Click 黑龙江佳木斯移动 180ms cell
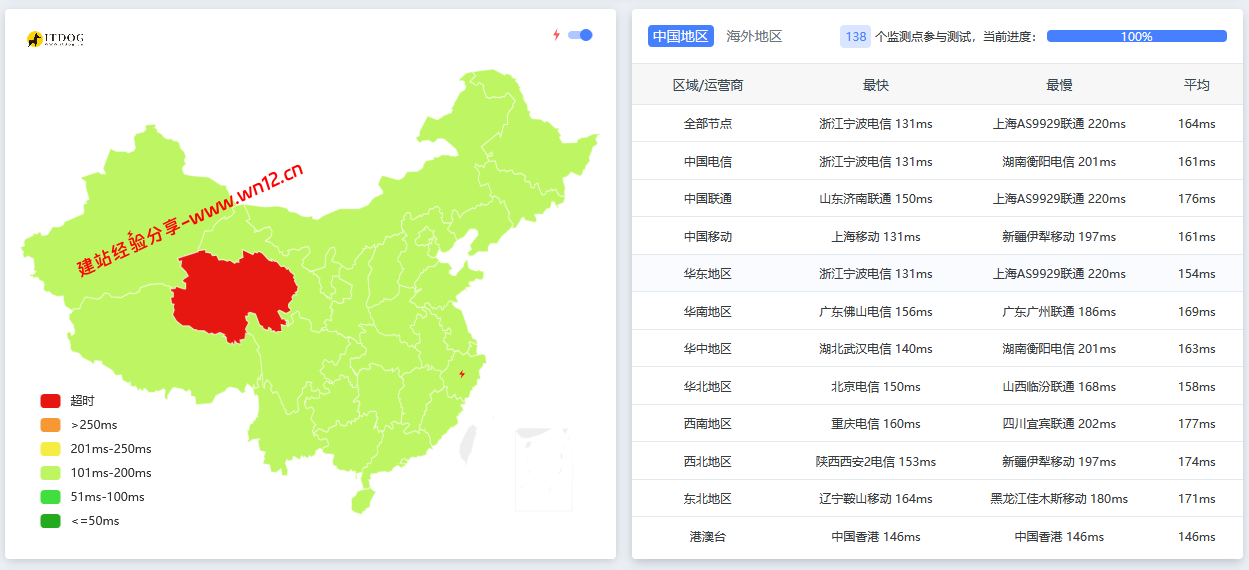 pos(1059,499)
